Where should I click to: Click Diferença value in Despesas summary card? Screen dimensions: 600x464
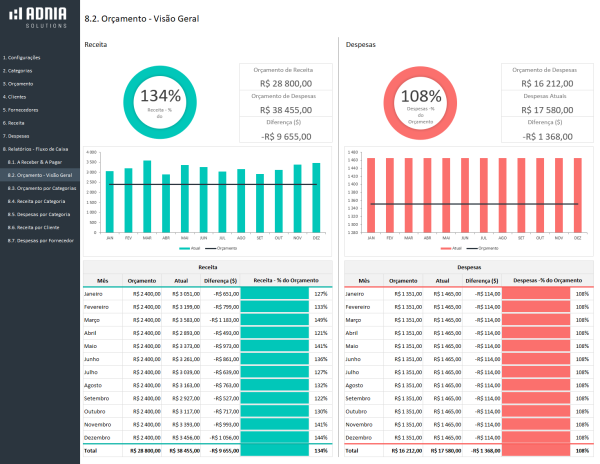tap(542, 136)
